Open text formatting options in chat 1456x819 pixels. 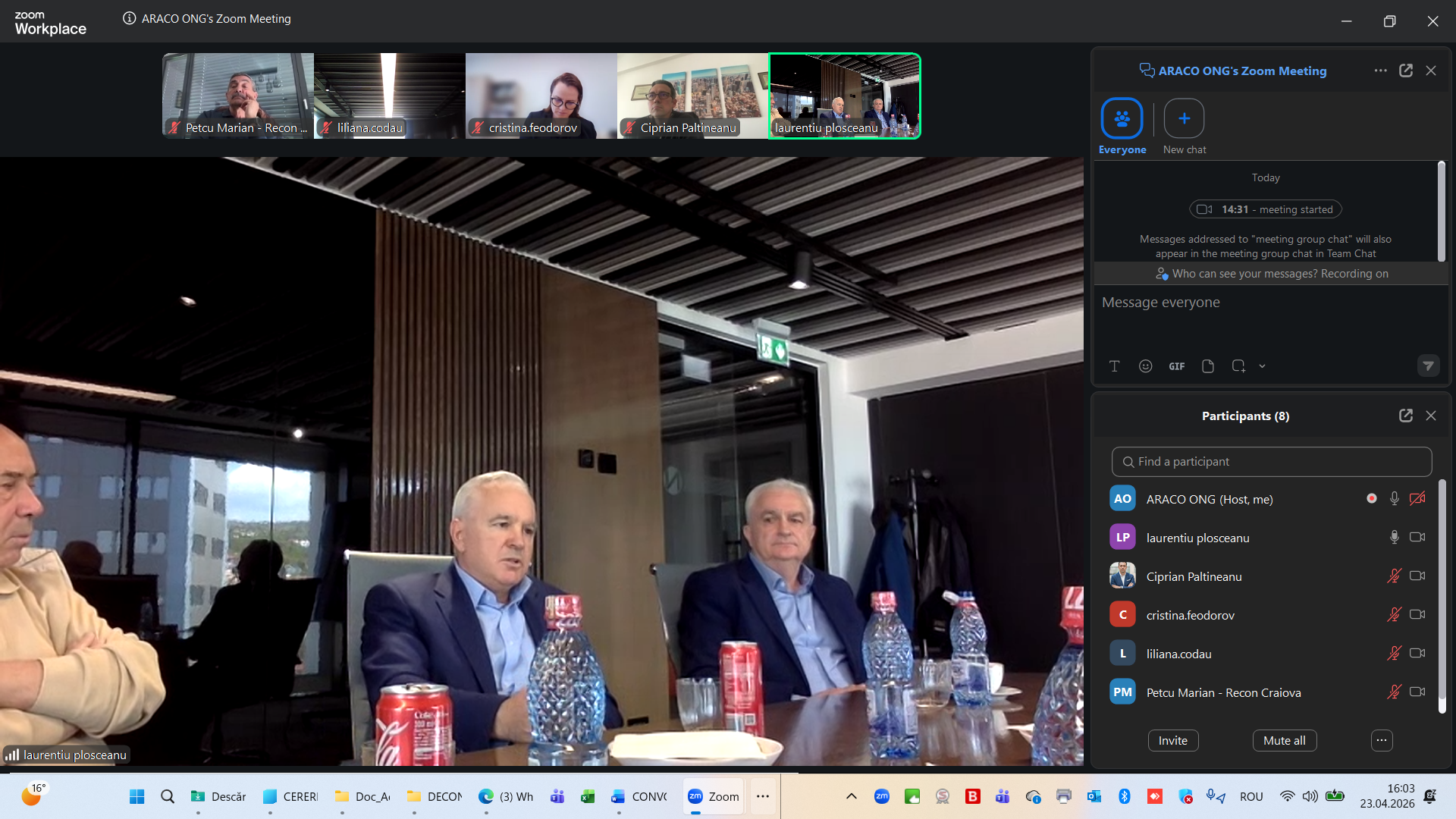coord(1114,366)
